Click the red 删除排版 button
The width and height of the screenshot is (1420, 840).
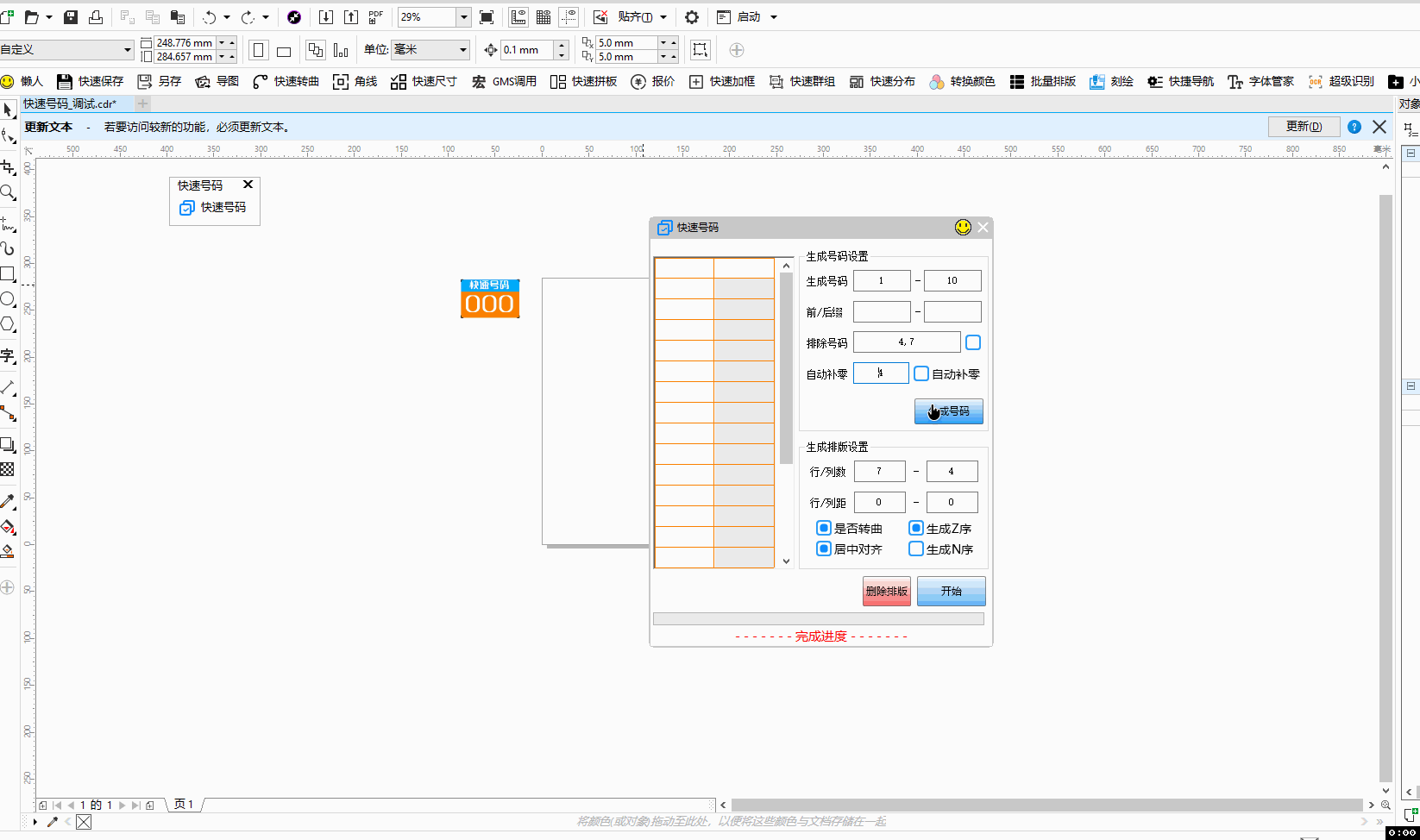point(887,591)
